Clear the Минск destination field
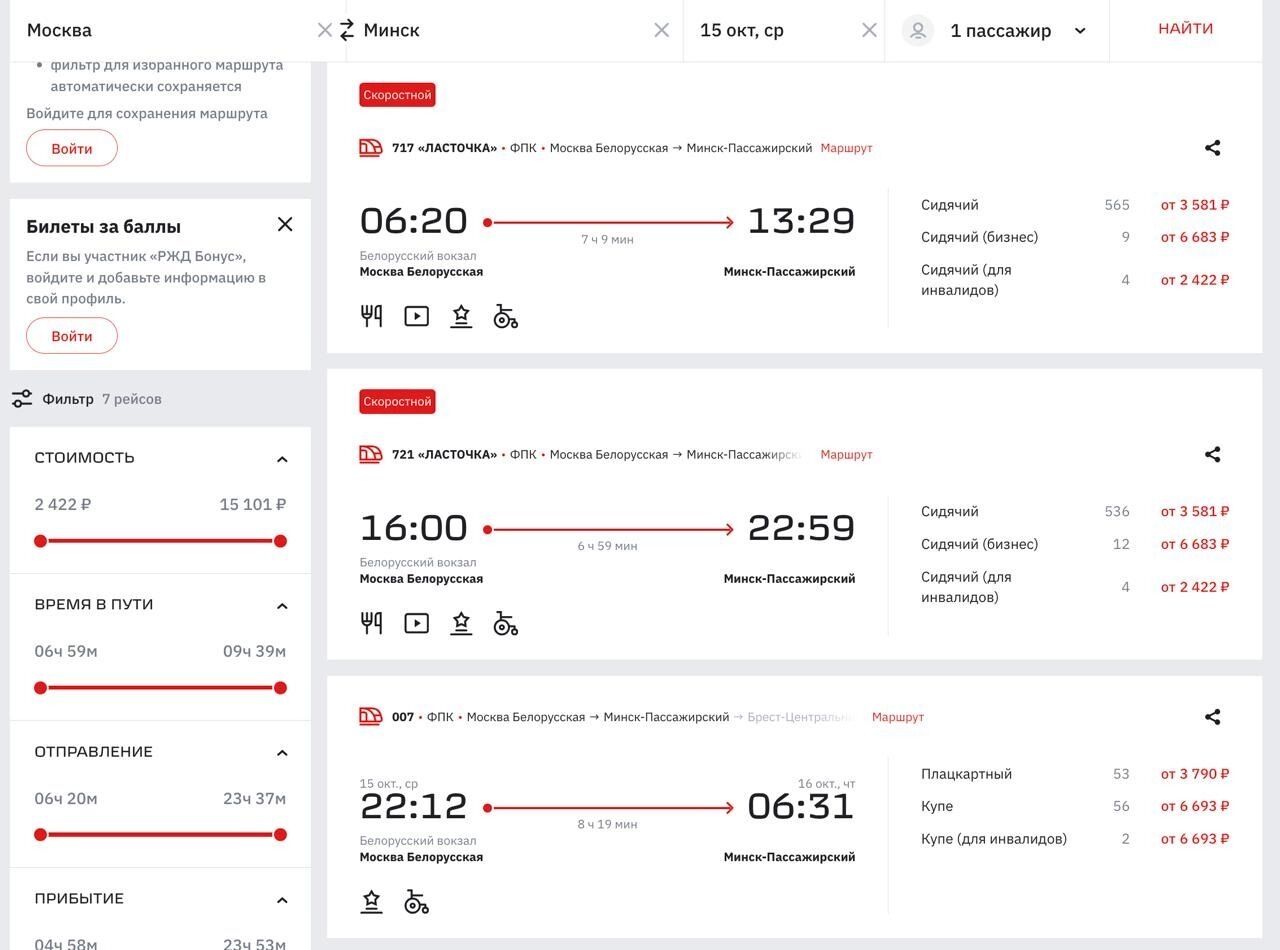The image size is (1280, 950). pyautogui.click(x=662, y=30)
